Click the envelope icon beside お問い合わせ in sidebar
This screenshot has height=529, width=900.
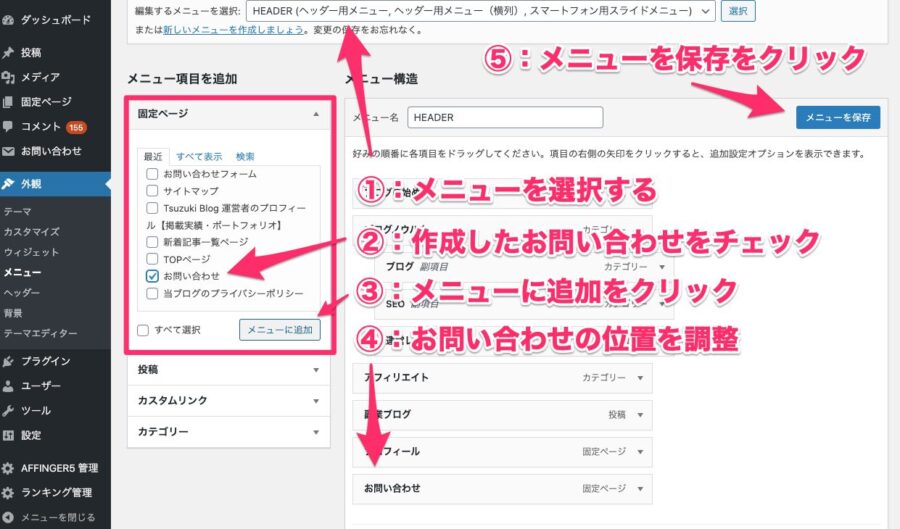[7, 151]
